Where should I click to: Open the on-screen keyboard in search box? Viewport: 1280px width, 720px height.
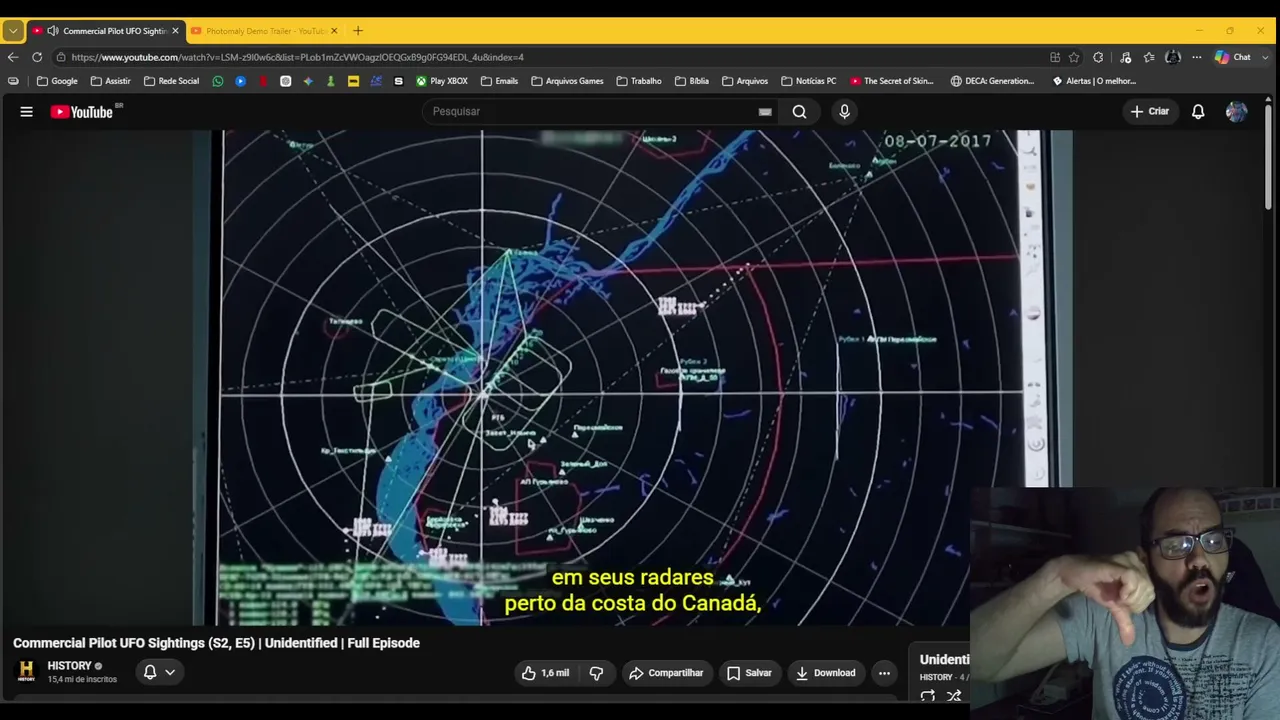coord(765,112)
